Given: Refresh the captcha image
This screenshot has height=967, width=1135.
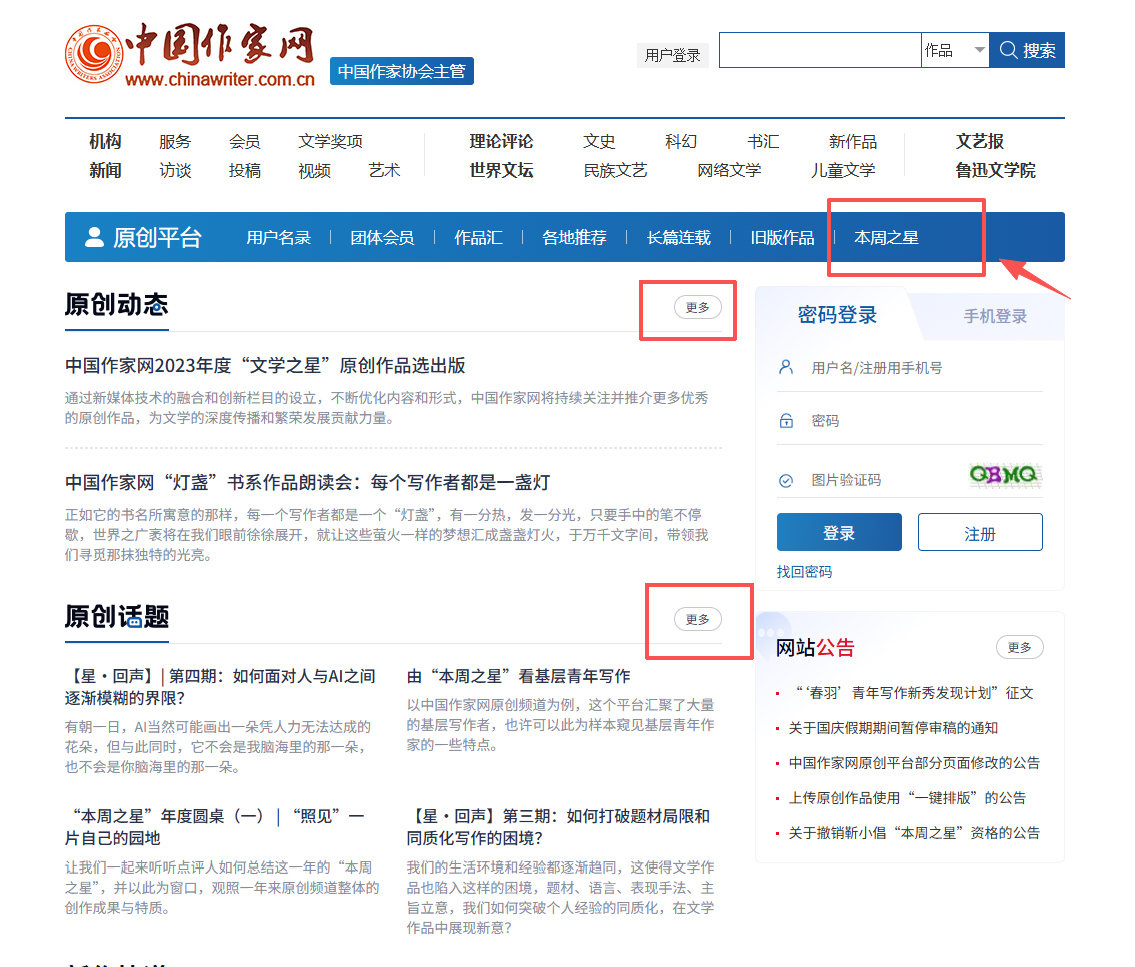Looking at the screenshot, I should point(1005,476).
